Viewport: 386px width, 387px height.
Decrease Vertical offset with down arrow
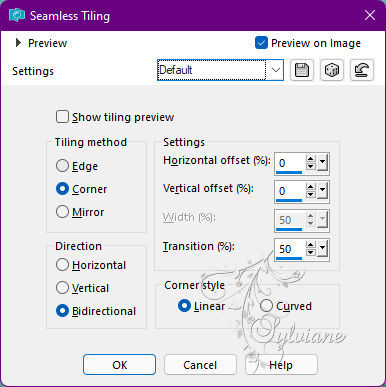[311, 195]
